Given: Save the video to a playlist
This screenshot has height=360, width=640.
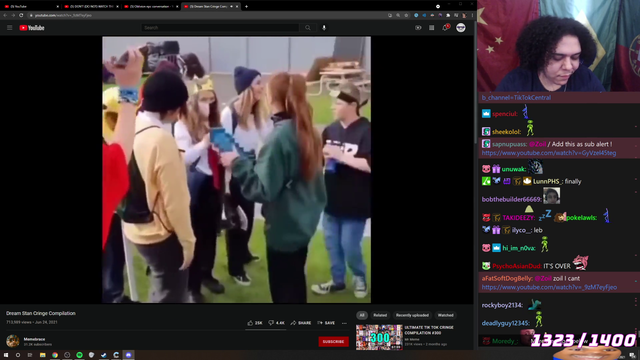Looking at the screenshot, I should coord(326,323).
